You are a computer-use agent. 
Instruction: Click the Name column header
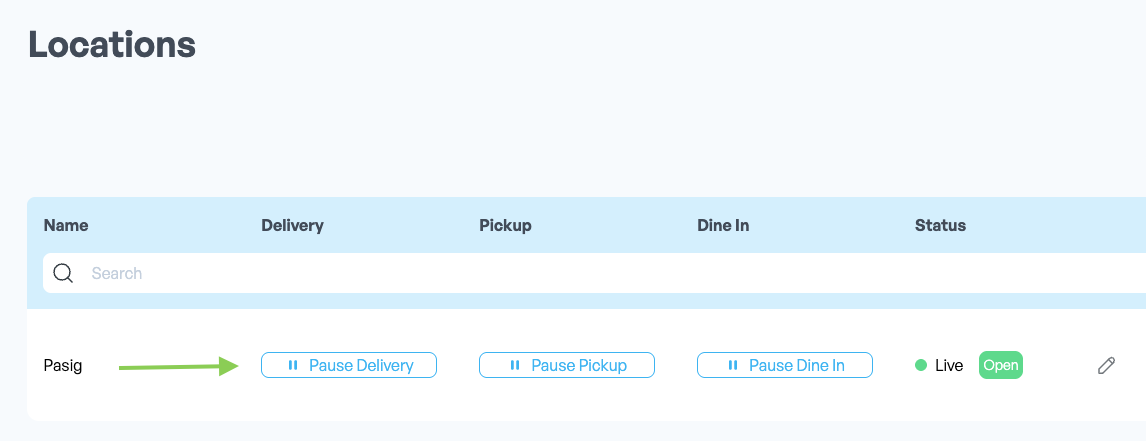pos(66,225)
